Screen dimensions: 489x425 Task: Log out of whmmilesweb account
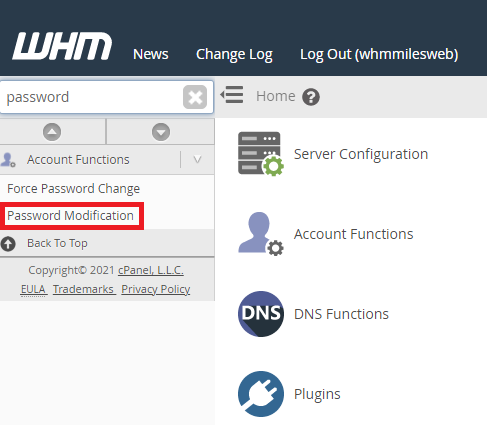pos(379,55)
